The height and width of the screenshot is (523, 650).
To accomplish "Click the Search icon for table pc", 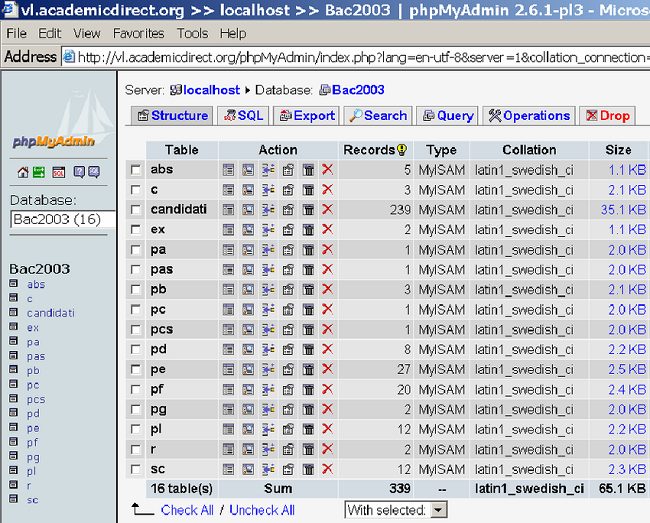I will coord(248,310).
